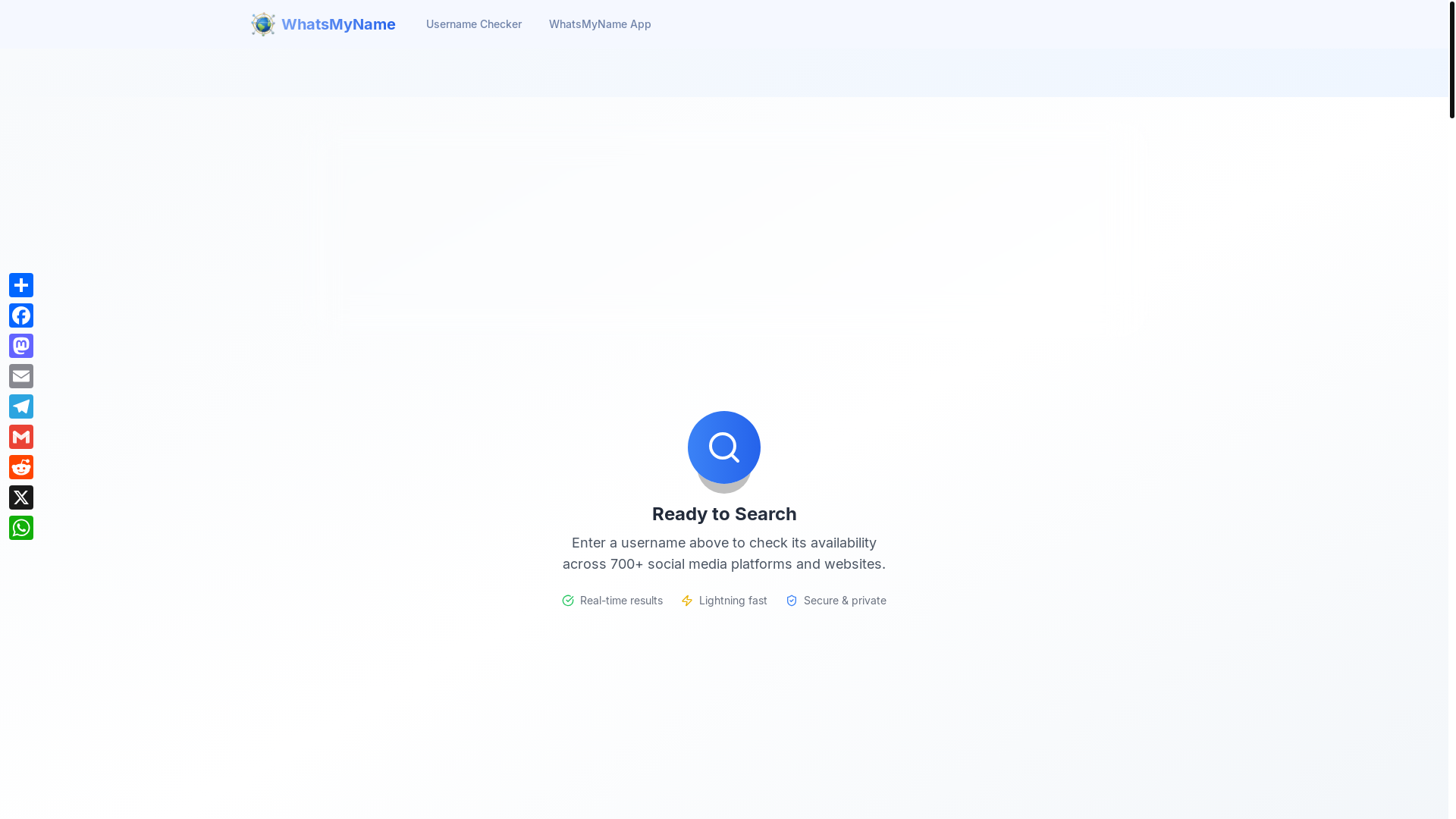Share via Mastodon icon

[21, 346]
